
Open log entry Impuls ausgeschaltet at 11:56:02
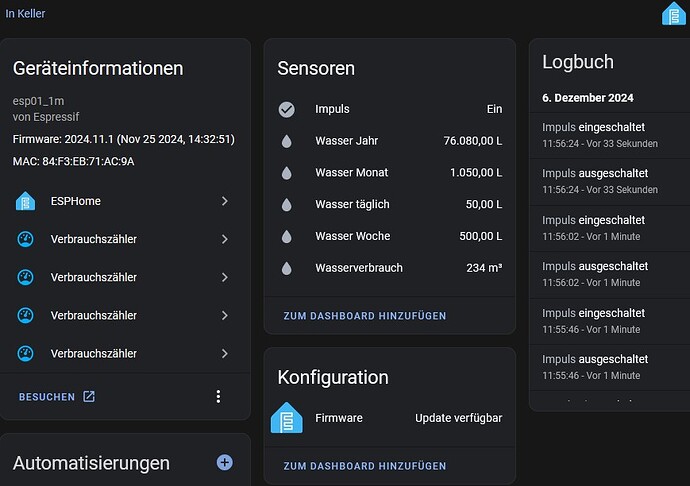(x=609, y=274)
